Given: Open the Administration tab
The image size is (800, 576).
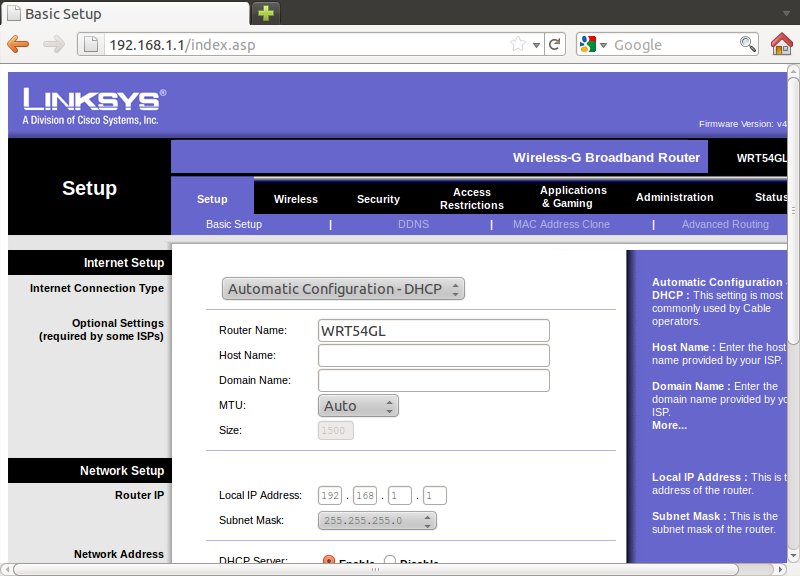Looking at the screenshot, I should 674,197.
